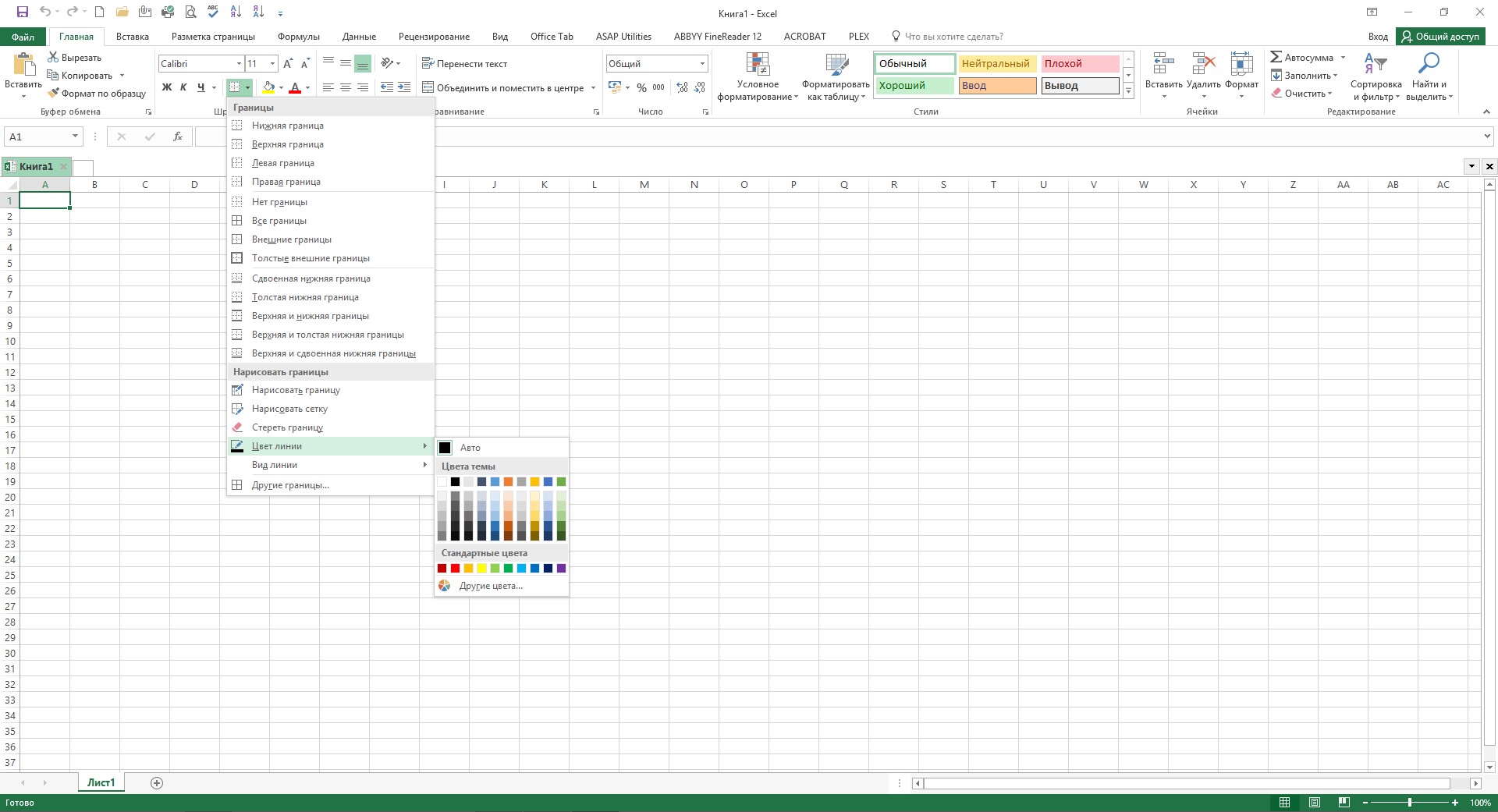This screenshot has width=1498, height=812.
Task: Expand cell styles gallery more arrow
Action: (x=1128, y=90)
